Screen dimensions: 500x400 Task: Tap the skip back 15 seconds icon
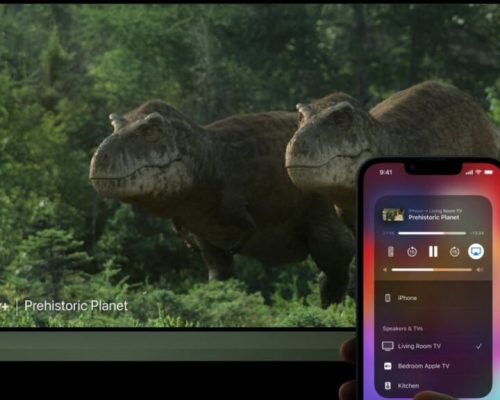(x=412, y=252)
